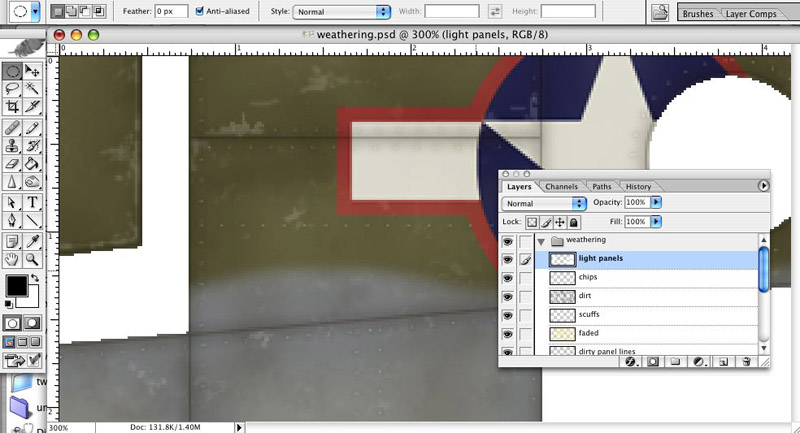Select the Pen tool
800x433 pixels.
click(12, 221)
